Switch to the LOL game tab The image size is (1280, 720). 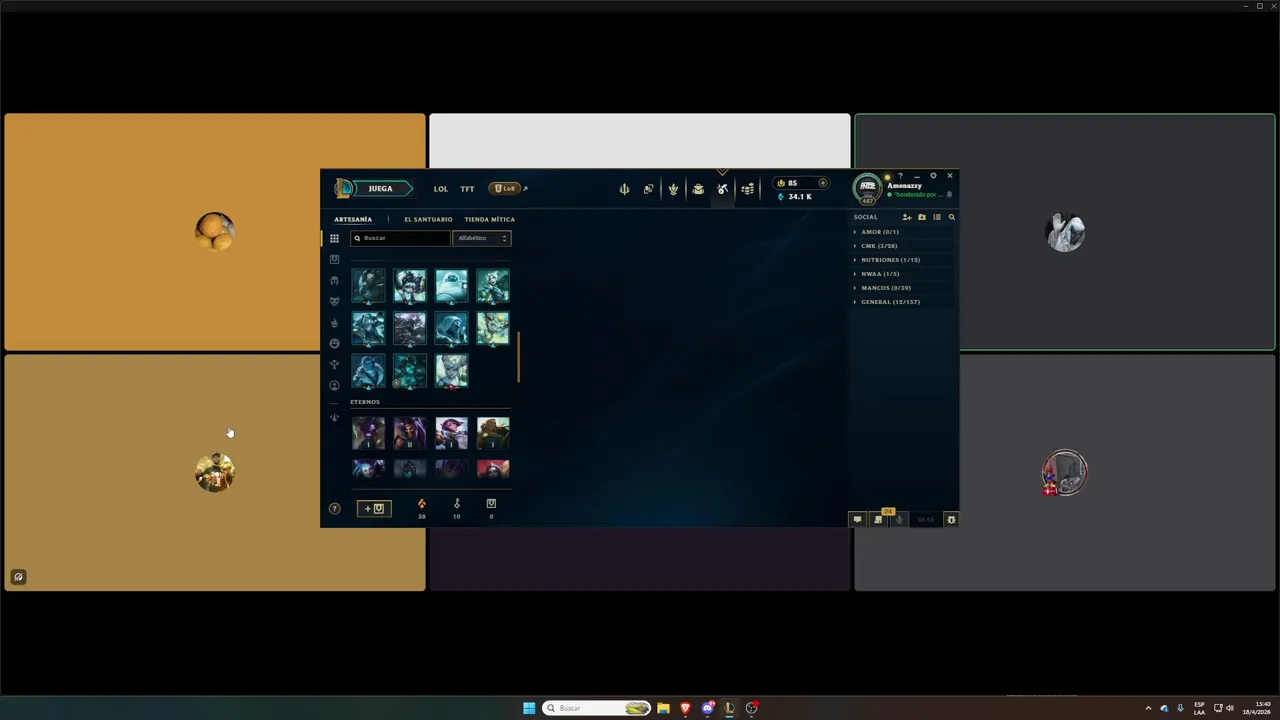point(441,189)
